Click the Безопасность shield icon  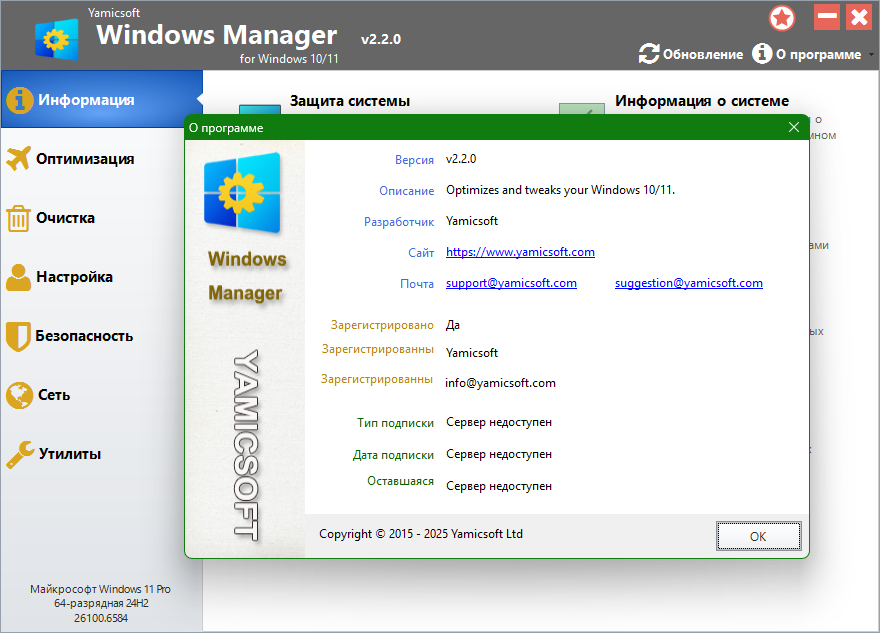coord(19,336)
